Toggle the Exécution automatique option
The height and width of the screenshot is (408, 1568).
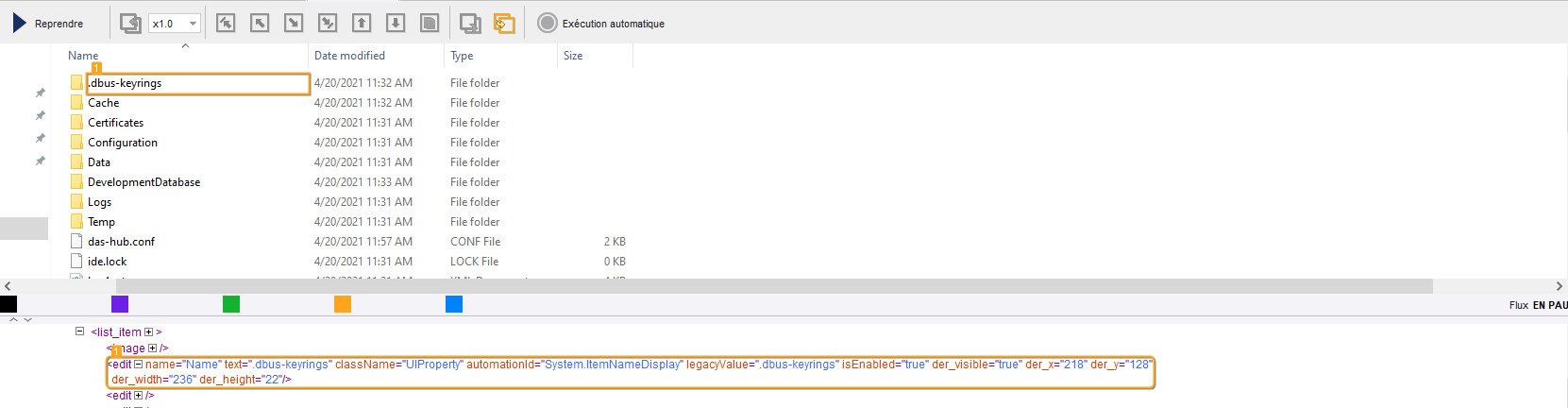point(548,24)
